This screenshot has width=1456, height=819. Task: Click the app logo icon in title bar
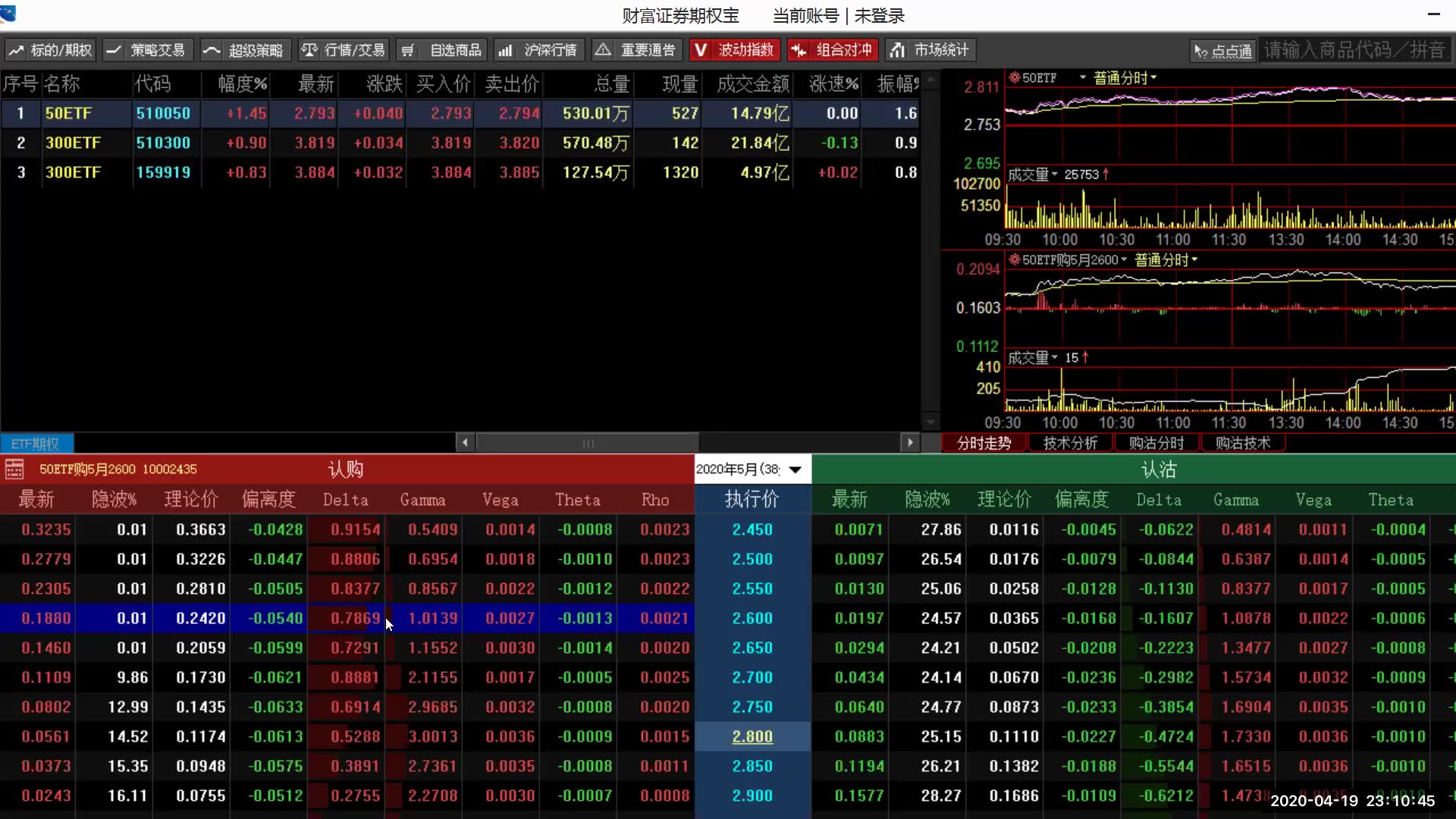8,12
